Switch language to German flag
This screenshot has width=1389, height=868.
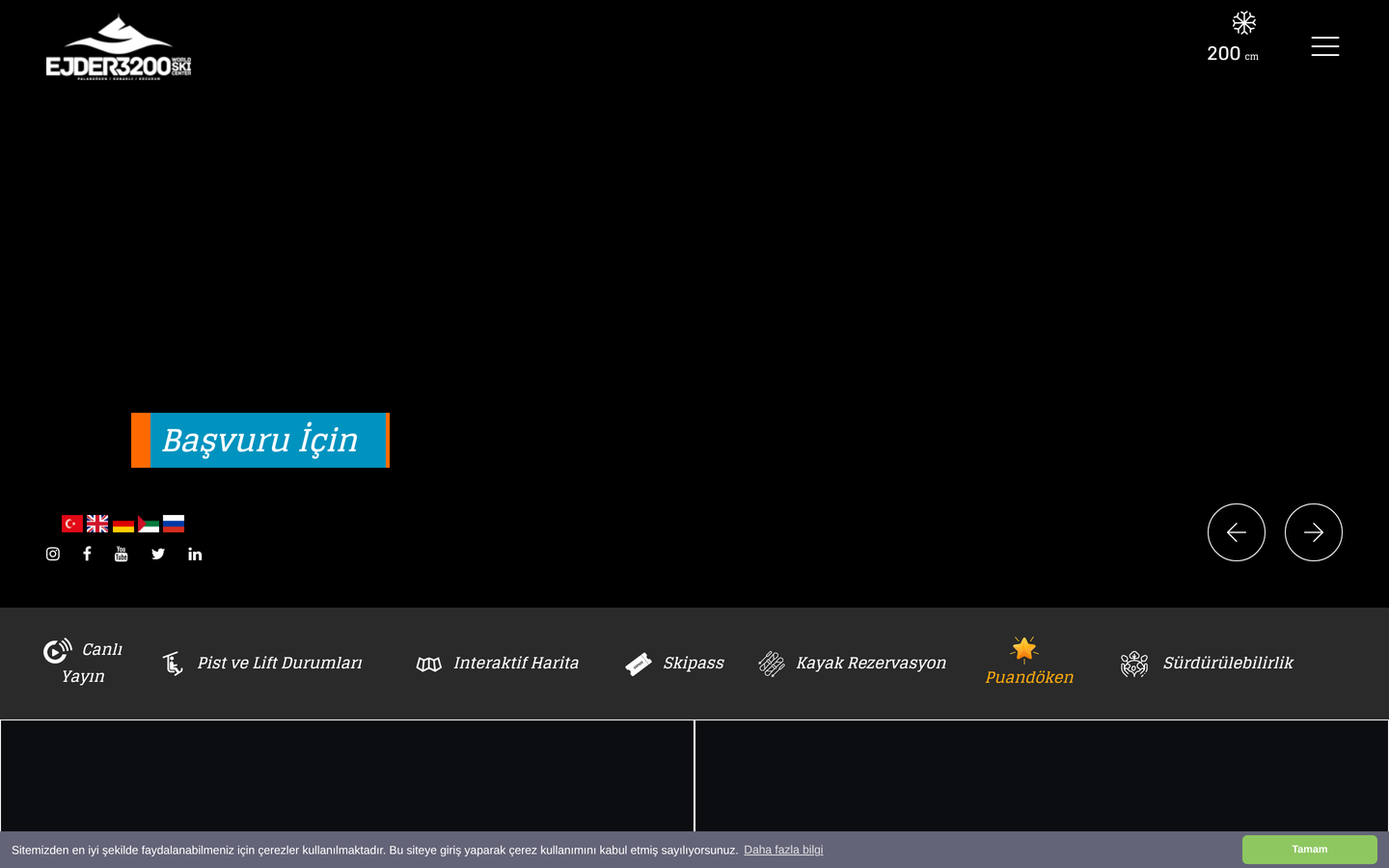click(123, 524)
